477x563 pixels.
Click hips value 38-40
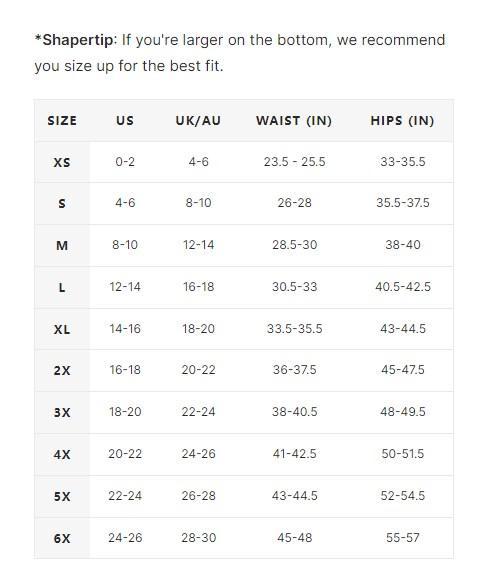(x=403, y=245)
